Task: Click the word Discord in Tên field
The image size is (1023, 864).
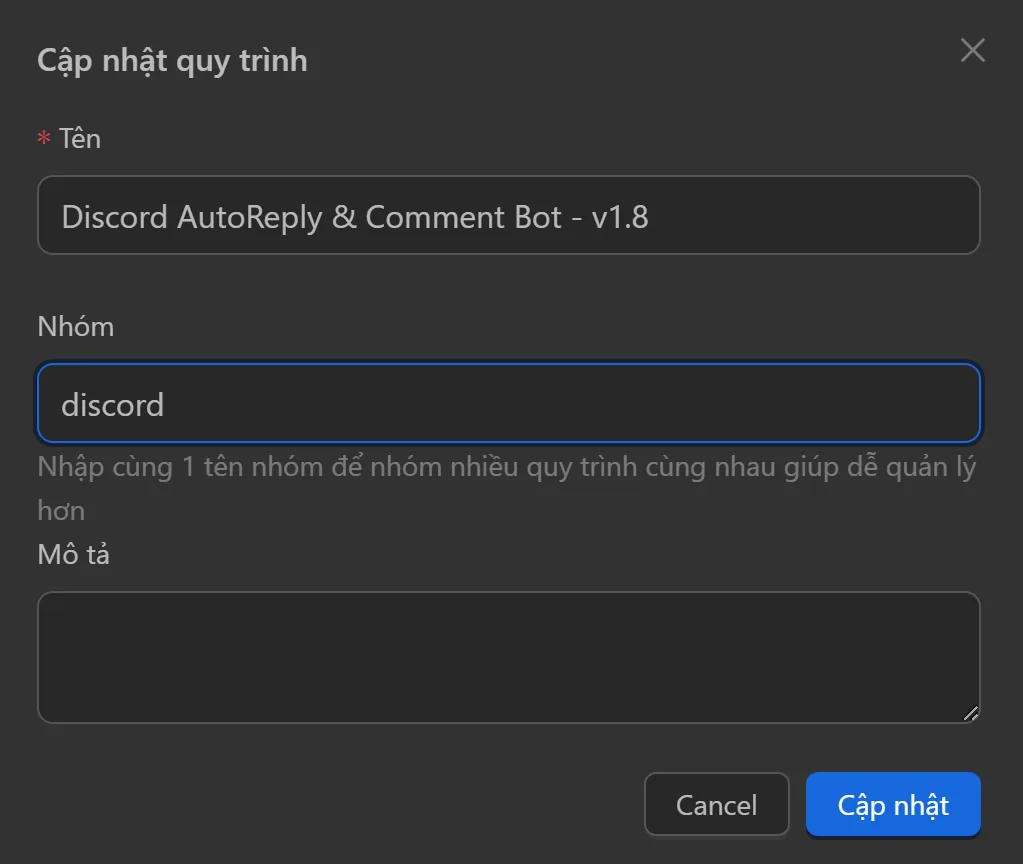Action: 115,217
